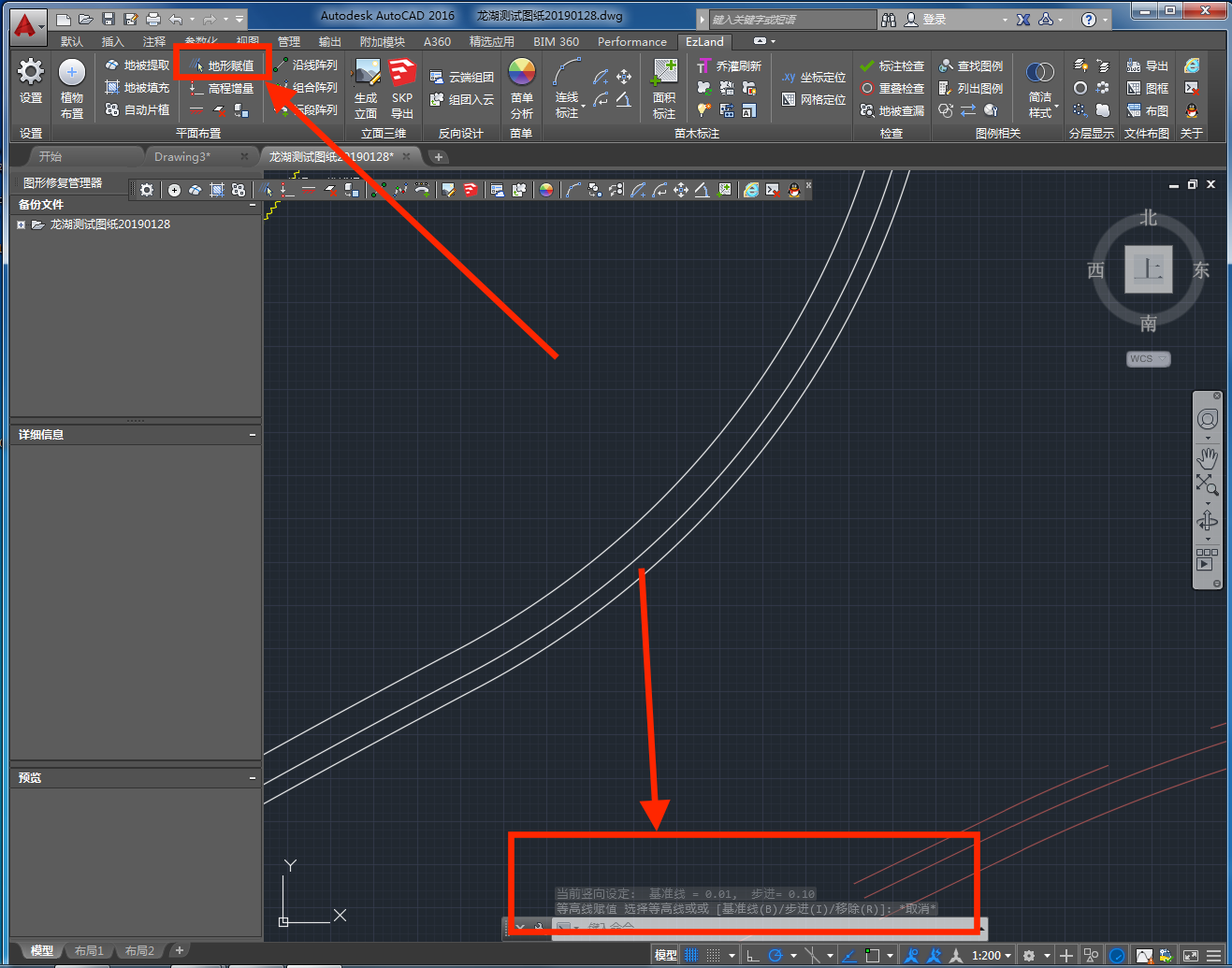
Task: Click the 查找图例 find legend tool
Action: (x=971, y=66)
